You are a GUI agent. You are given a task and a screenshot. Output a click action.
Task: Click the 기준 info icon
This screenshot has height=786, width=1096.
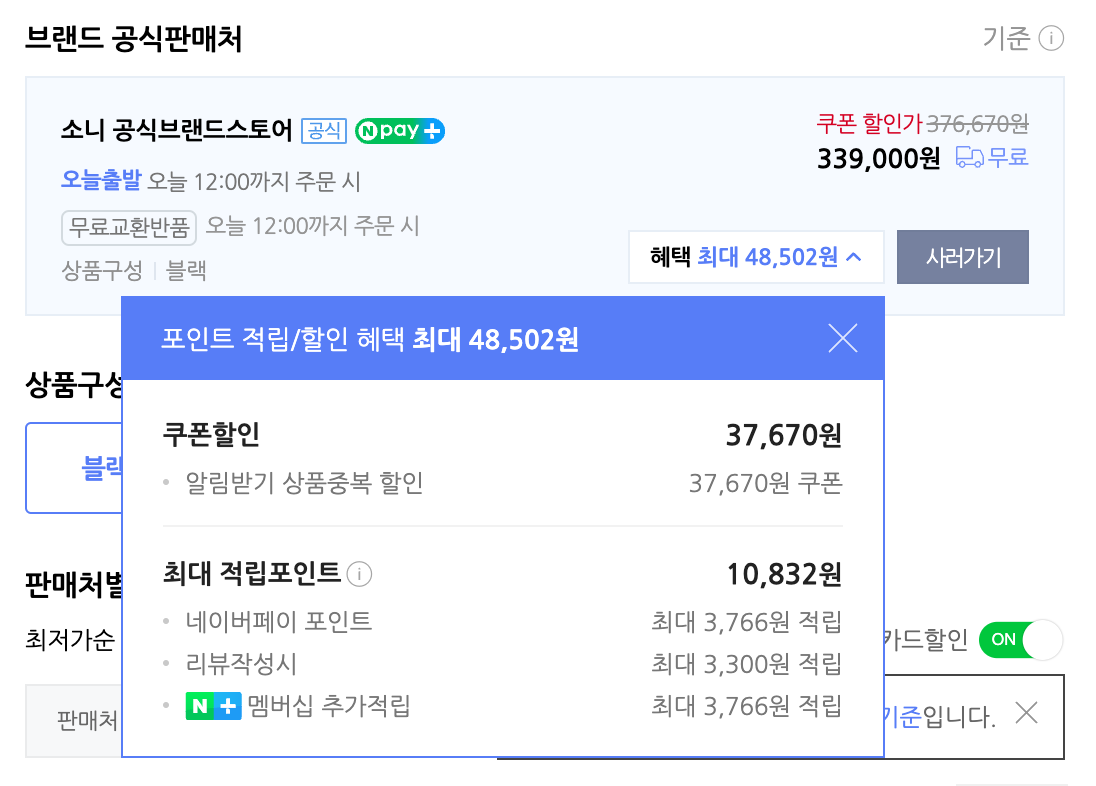click(x=1051, y=38)
